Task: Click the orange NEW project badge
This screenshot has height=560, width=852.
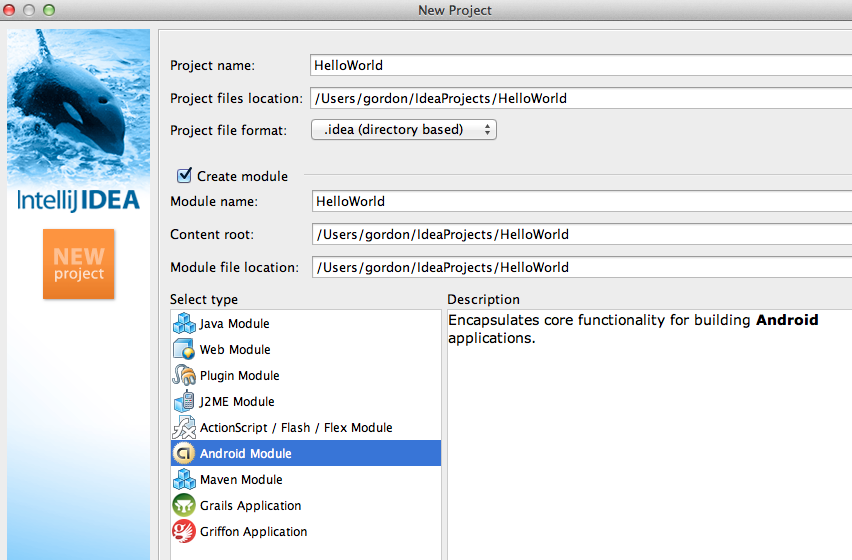Action: (78, 264)
